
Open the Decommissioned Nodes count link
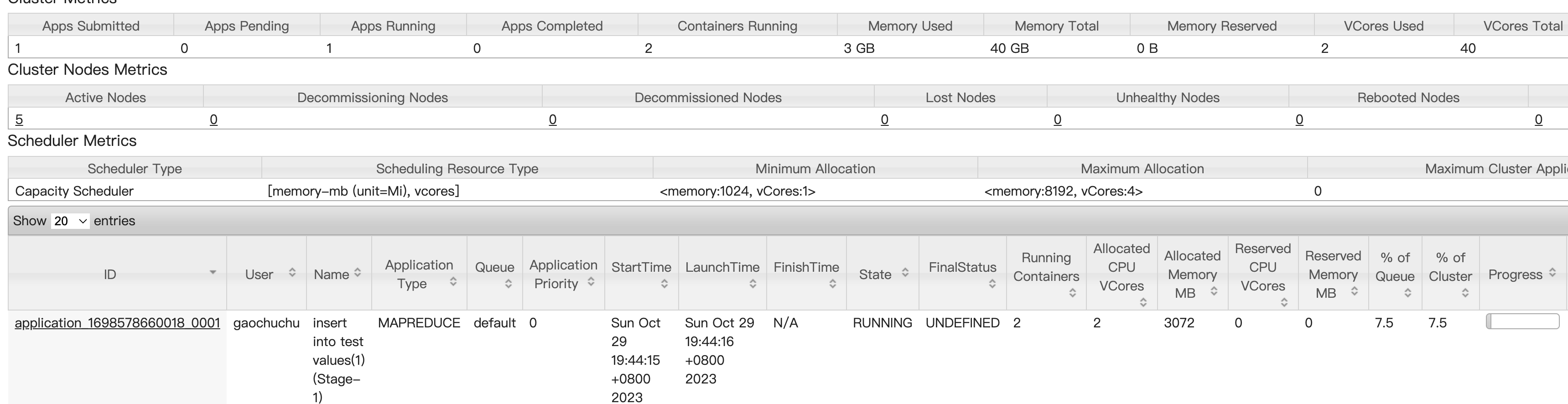tap(553, 119)
